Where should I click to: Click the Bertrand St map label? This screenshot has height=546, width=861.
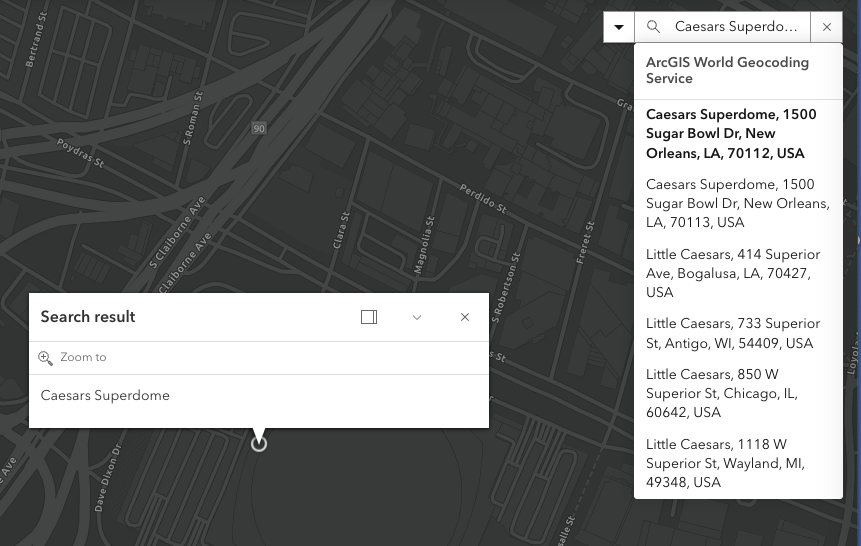pos(36,39)
